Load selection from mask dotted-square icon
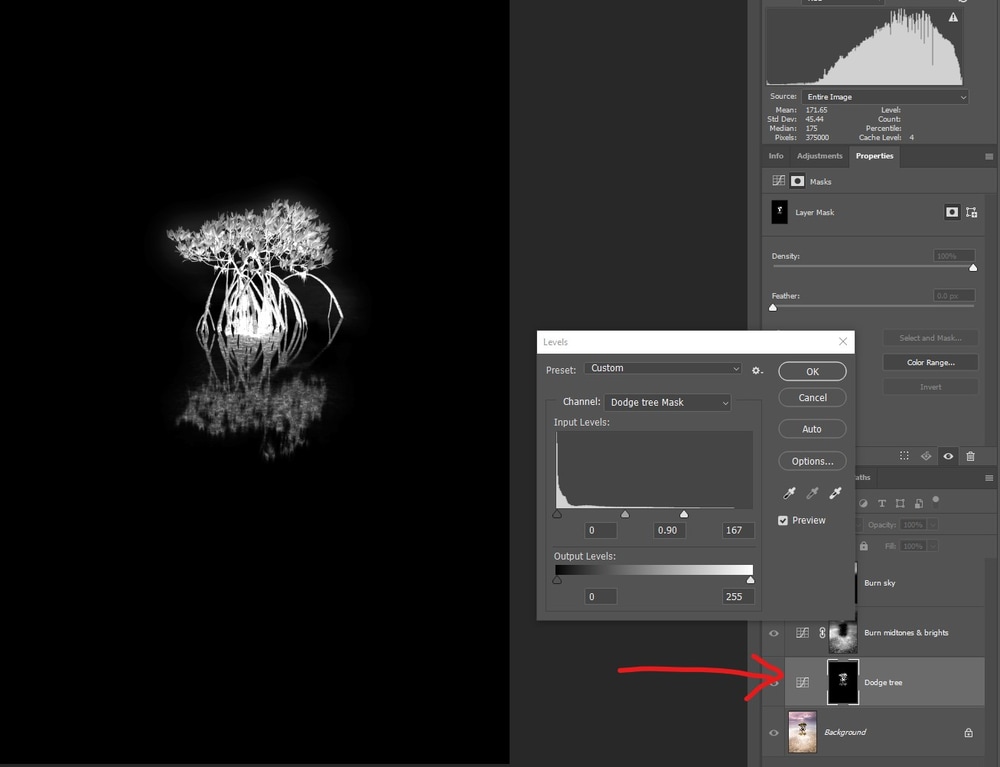Screen dimensions: 1000x767 coord(904,456)
